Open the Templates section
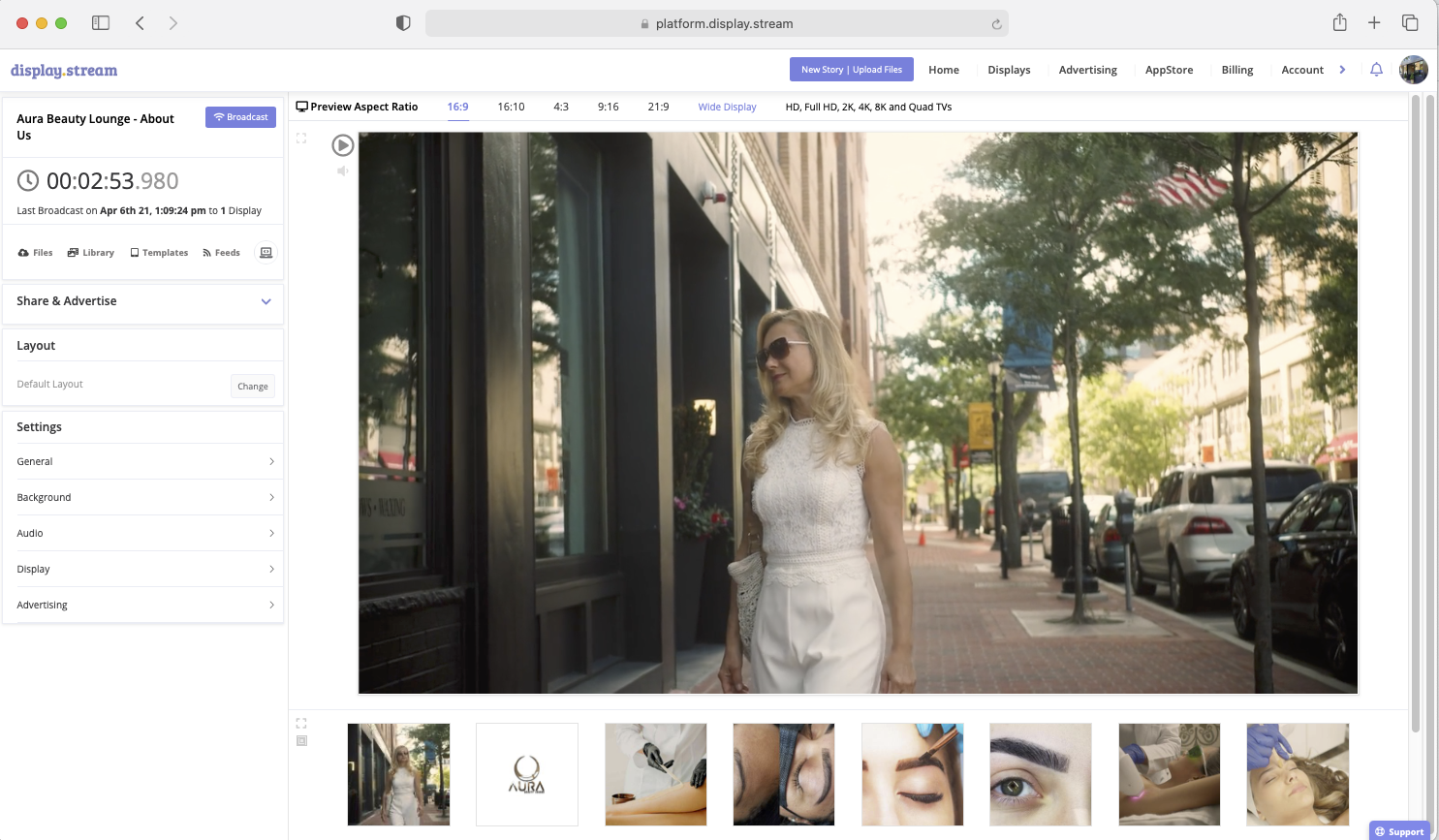This screenshot has width=1439, height=840. coord(159,253)
